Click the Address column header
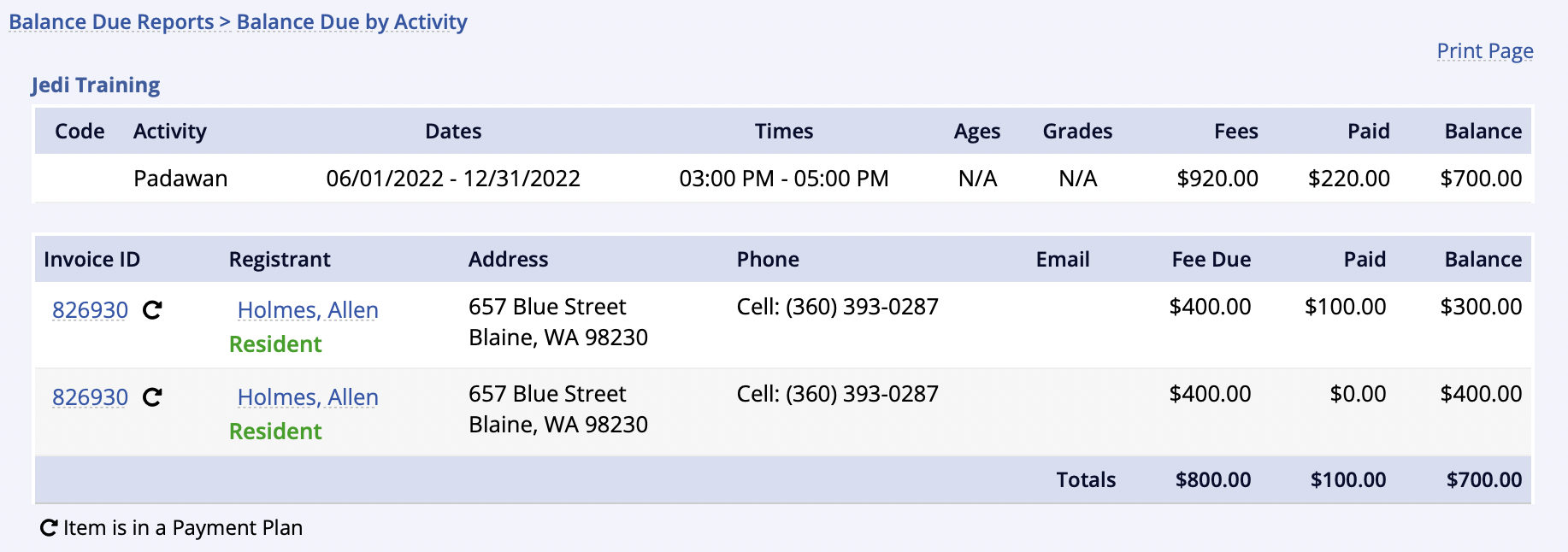The width and height of the screenshot is (1568, 552). 508,260
